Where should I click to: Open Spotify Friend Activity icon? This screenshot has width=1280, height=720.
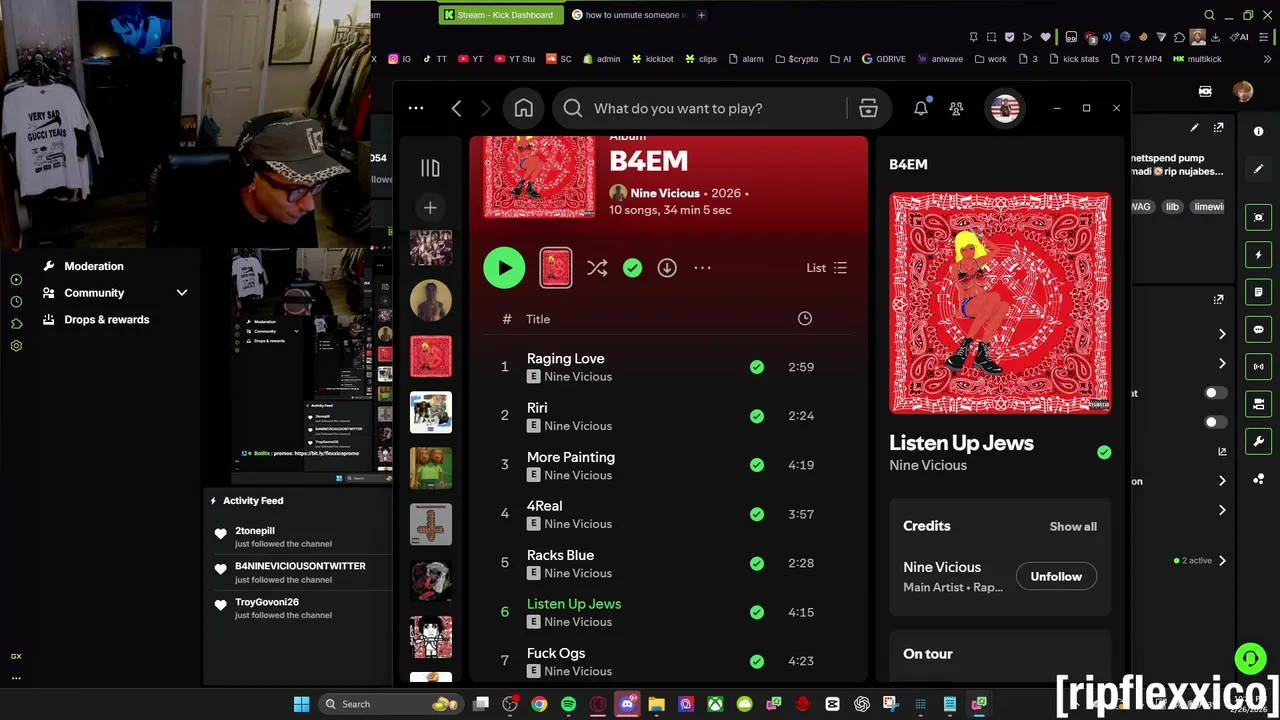coord(957,108)
